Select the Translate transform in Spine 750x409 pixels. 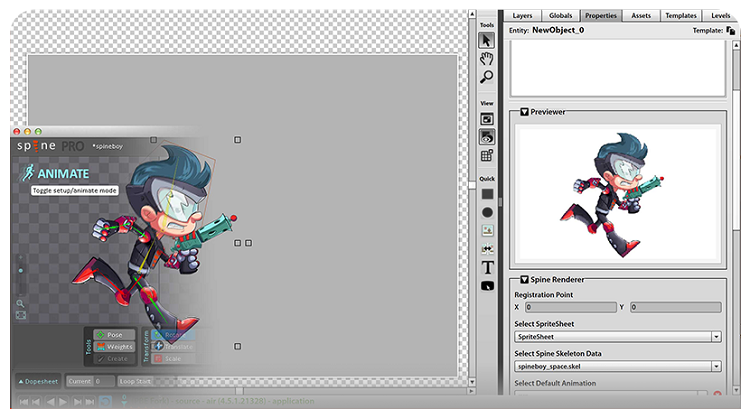pos(173,347)
